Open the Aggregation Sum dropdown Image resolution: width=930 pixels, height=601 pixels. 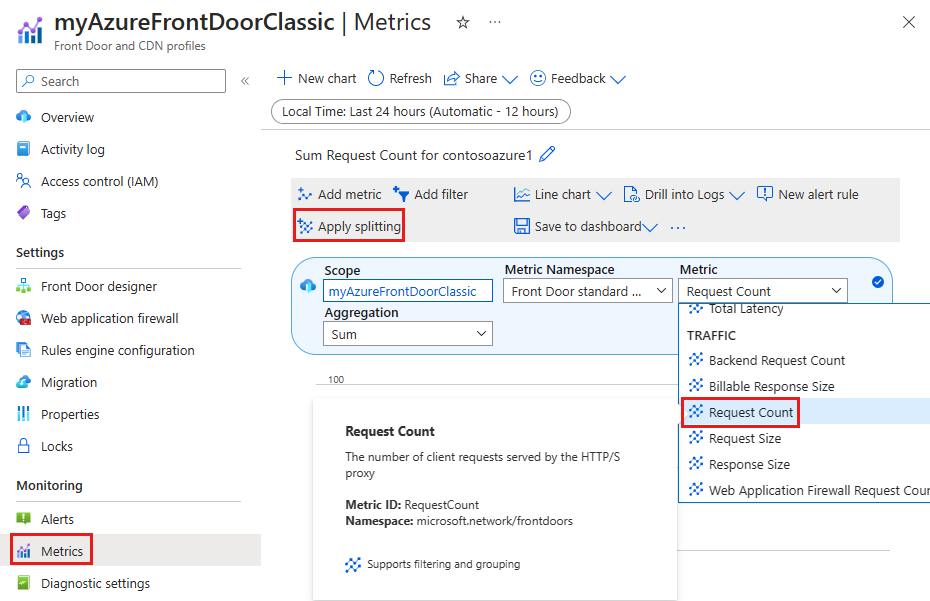tap(408, 334)
